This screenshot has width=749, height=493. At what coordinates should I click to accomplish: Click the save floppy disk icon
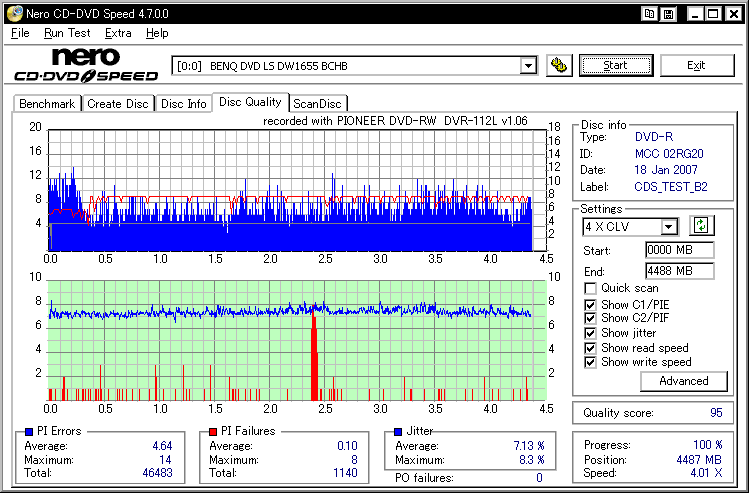pyautogui.click(x=667, y=13)
